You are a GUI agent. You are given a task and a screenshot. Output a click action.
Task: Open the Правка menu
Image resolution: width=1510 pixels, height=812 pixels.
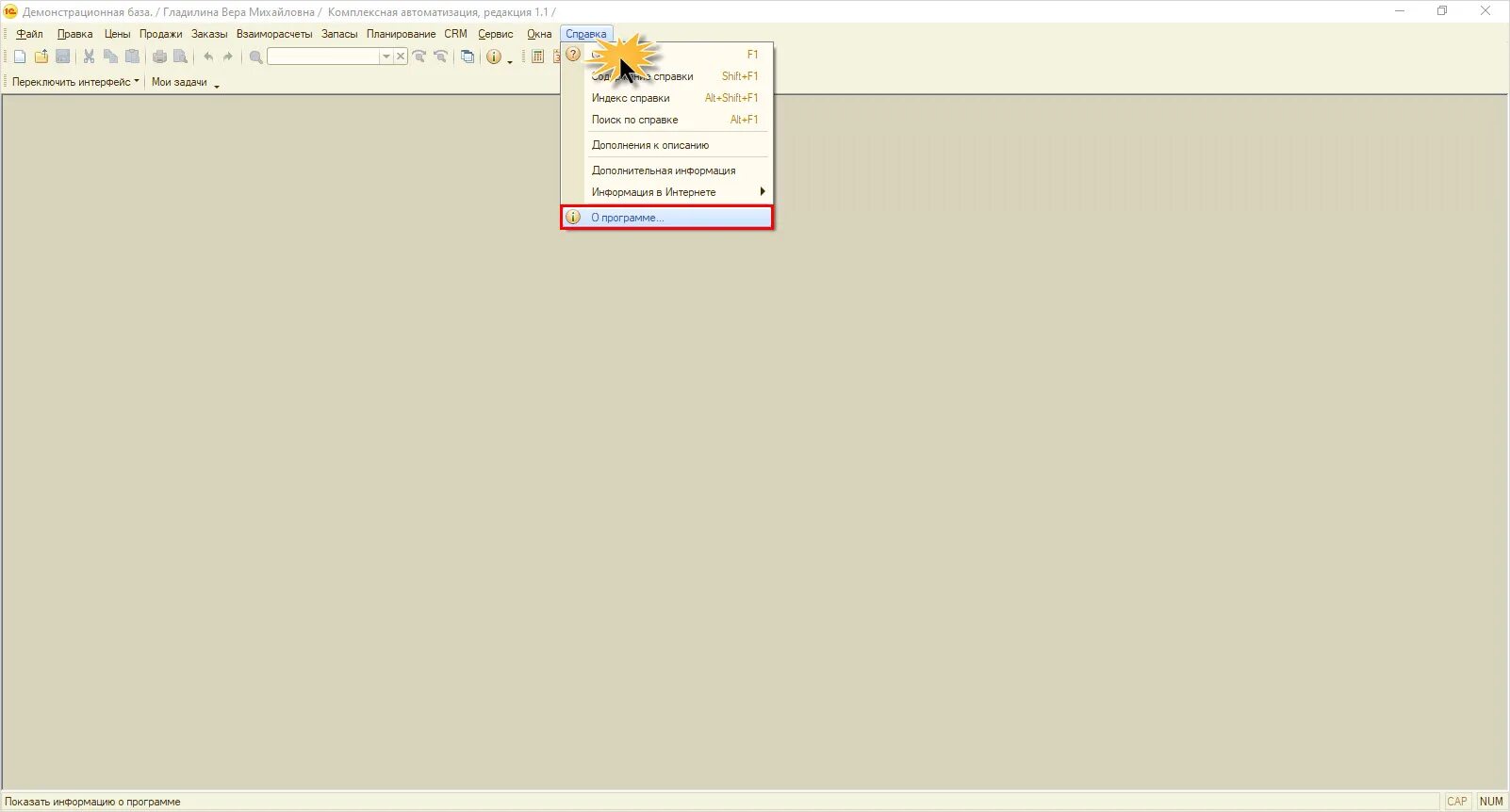(74, 34)
